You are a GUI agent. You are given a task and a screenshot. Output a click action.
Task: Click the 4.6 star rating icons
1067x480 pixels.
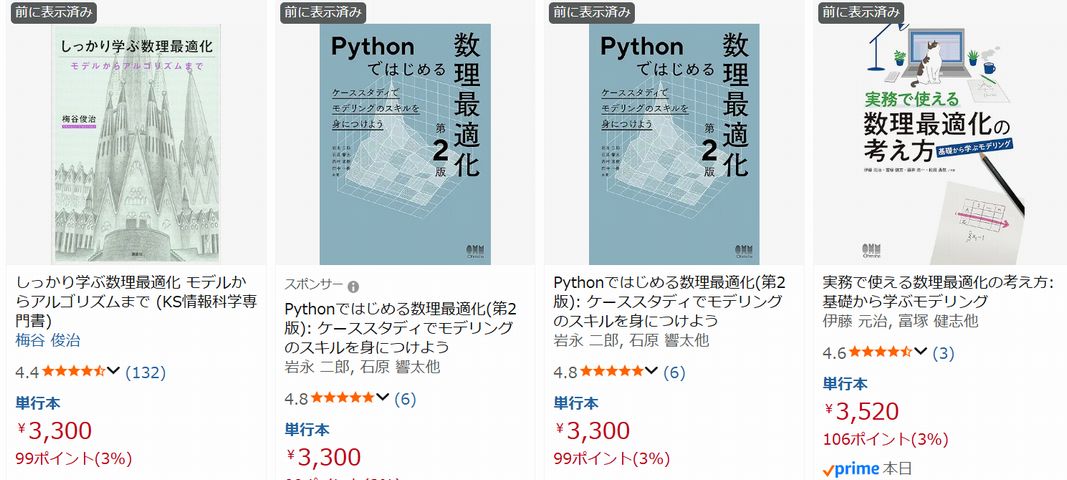coord(880,352)
